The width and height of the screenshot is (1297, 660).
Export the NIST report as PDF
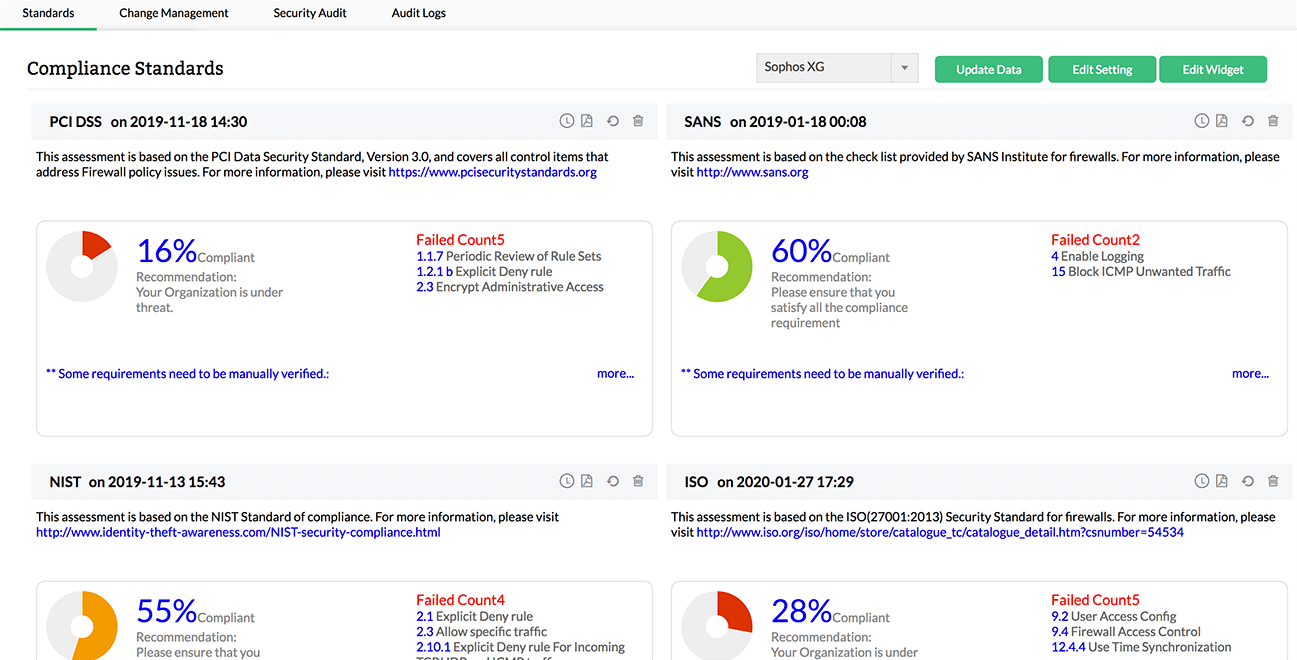[x=587, y=481]
